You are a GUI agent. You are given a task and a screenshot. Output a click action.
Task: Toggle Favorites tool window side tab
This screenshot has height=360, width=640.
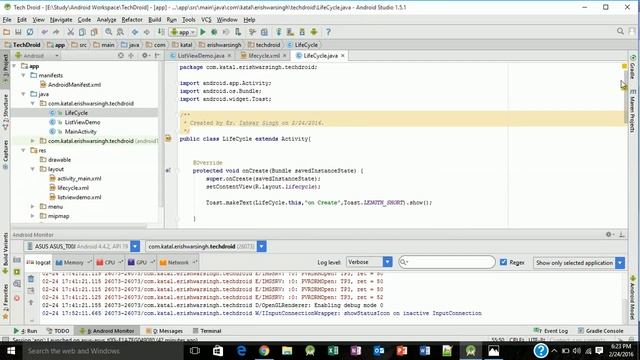5,302
